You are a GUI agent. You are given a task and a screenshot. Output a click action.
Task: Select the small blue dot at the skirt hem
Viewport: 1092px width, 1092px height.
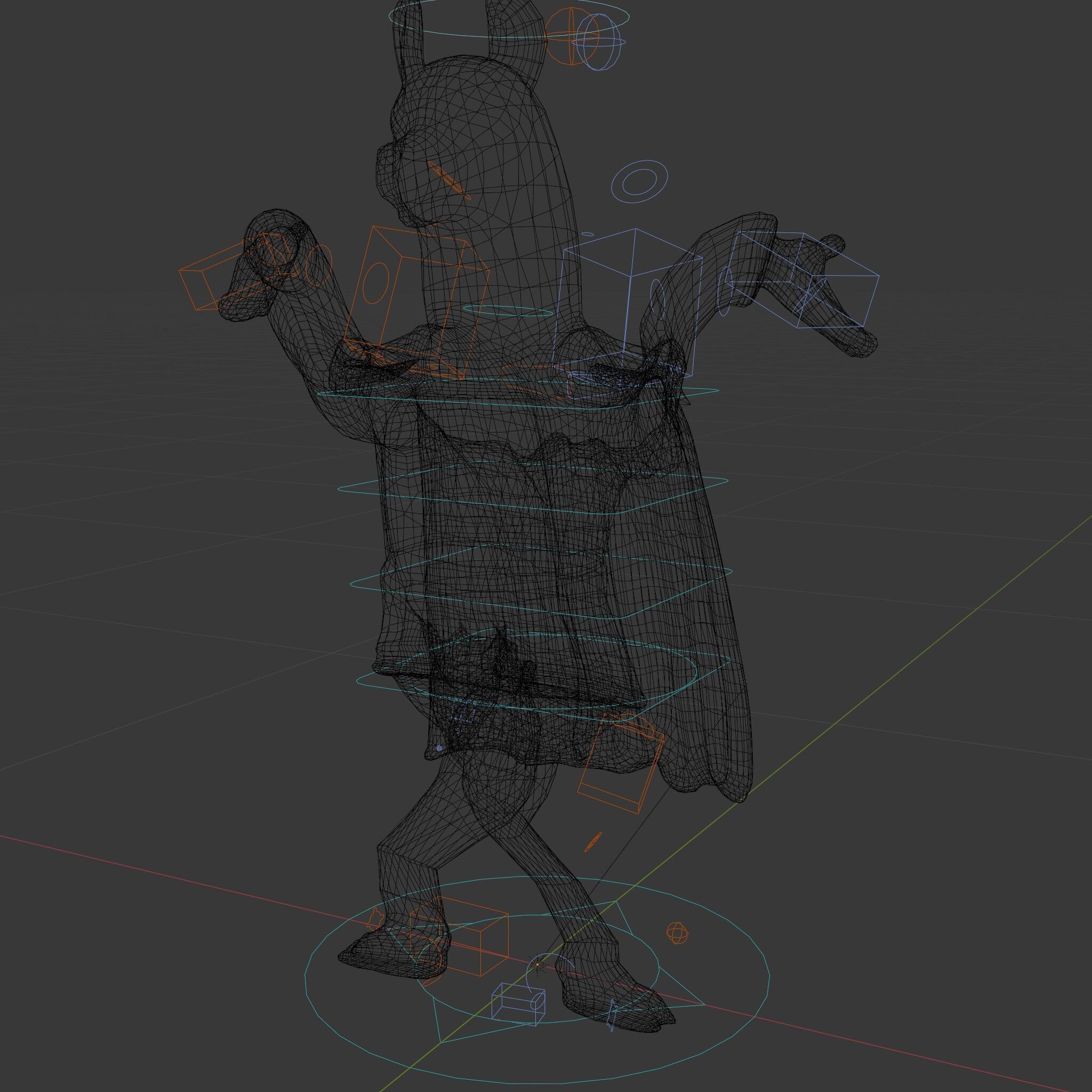point(440,748)
